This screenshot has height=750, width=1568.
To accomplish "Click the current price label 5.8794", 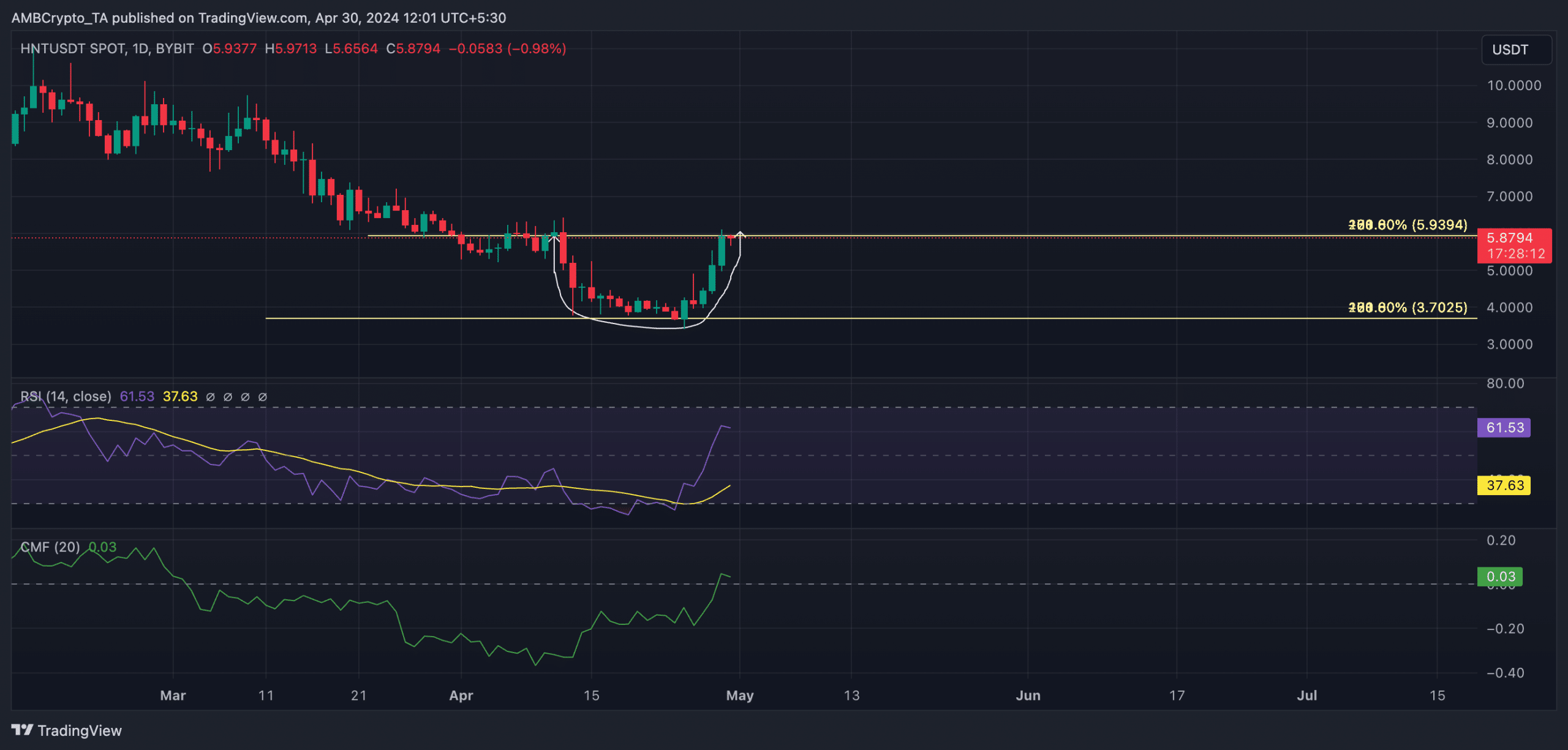I will (x=1514, y=245).
